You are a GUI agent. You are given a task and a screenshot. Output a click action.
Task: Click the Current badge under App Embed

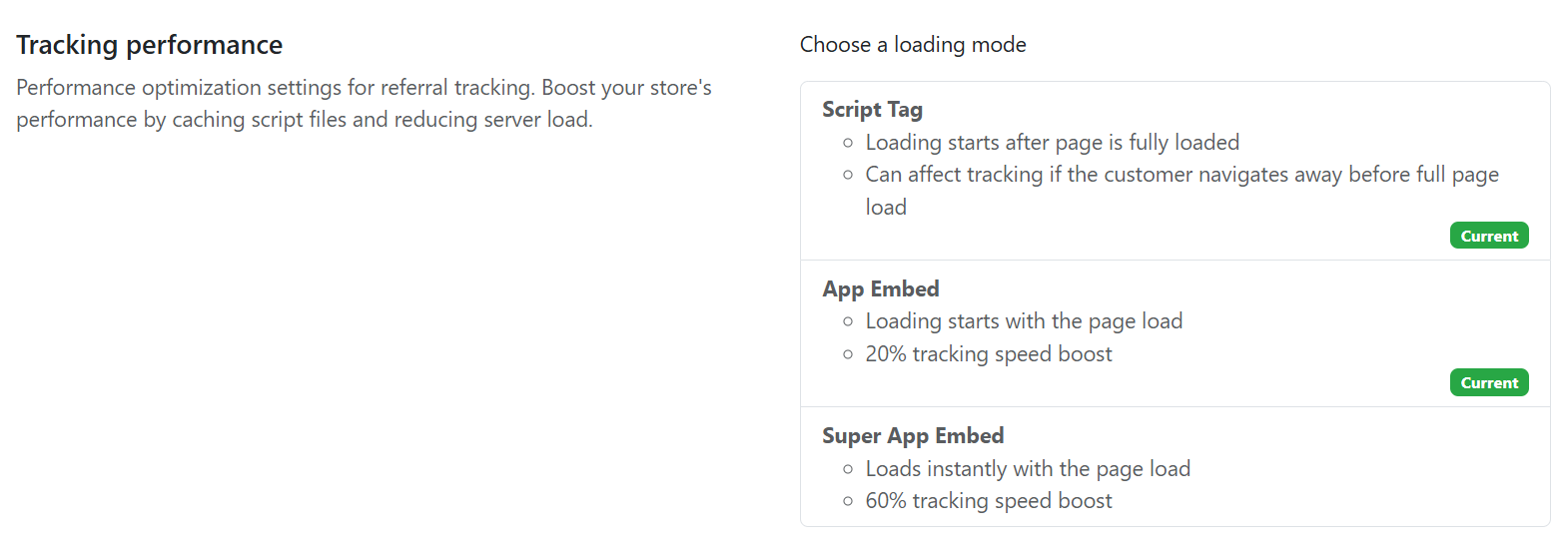click(x=1488, y=383)
